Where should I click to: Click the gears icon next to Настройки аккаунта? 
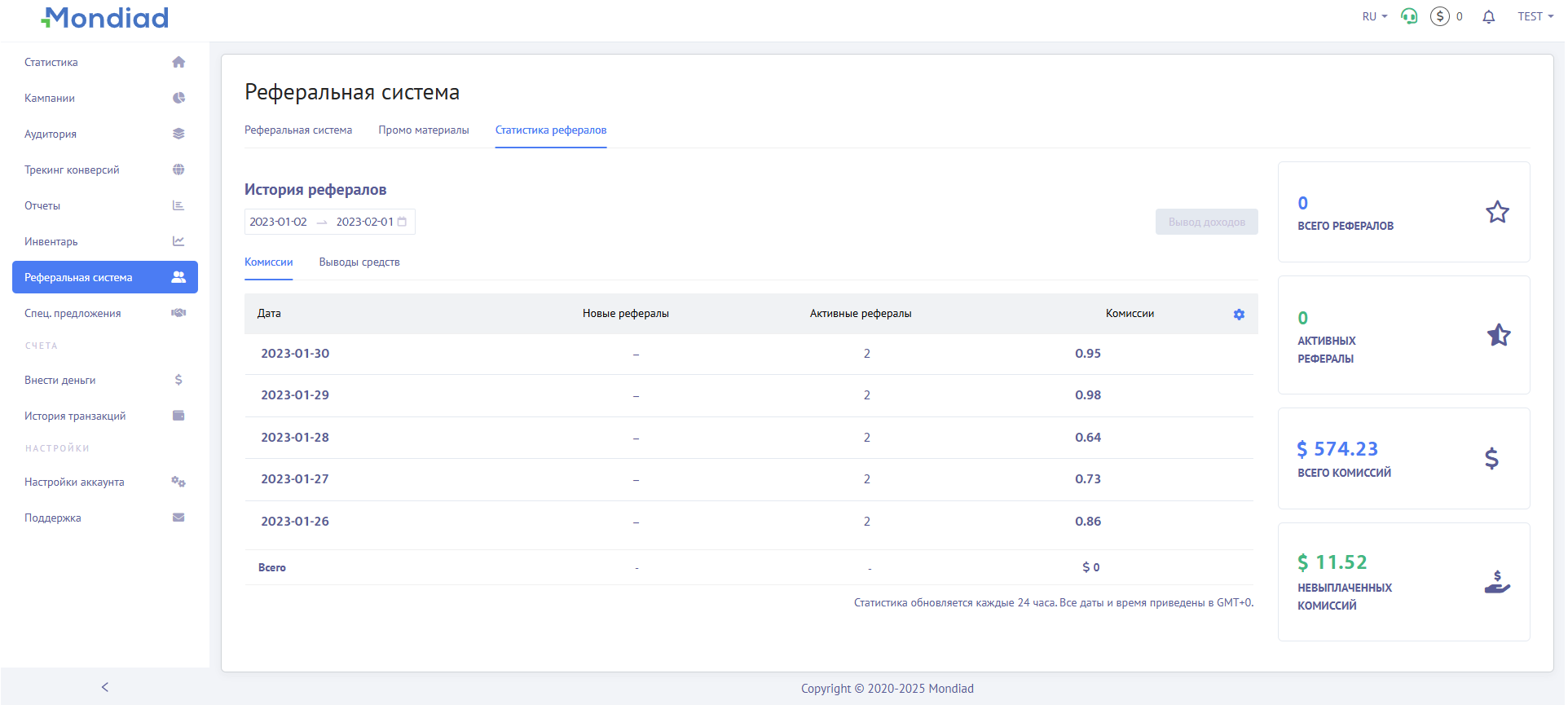(178, 482)
